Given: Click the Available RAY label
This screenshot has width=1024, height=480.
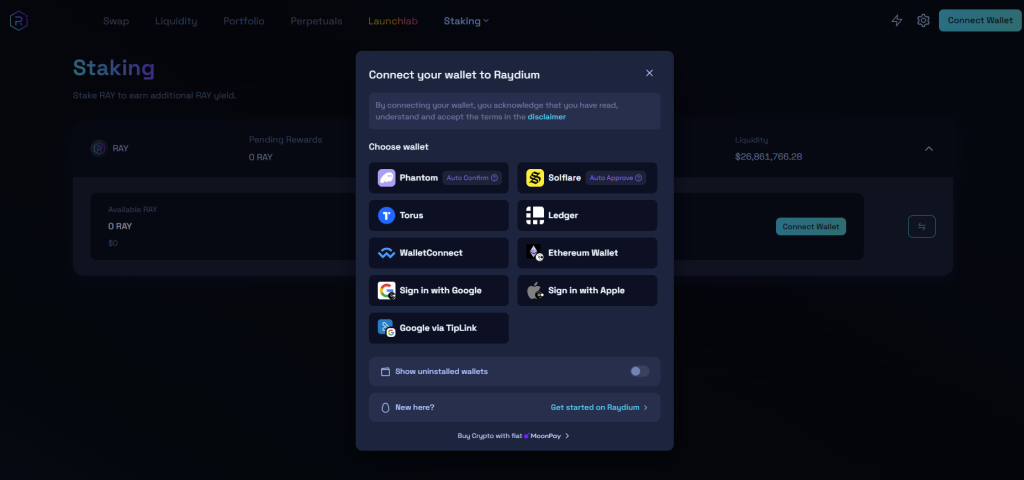Looking at the screenshot, I should (133, 210).
